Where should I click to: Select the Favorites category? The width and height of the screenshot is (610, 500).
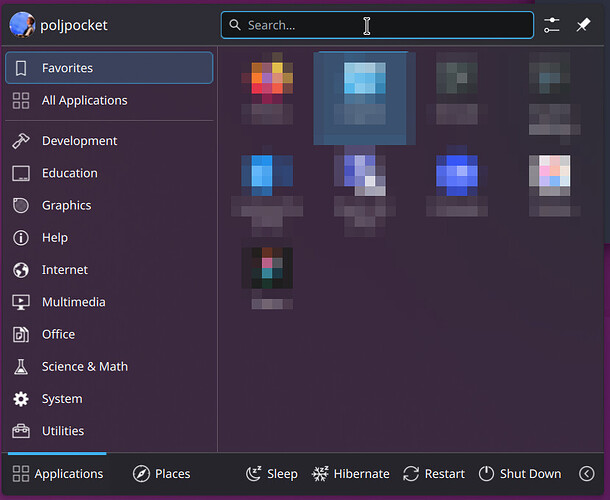(109, 68)
